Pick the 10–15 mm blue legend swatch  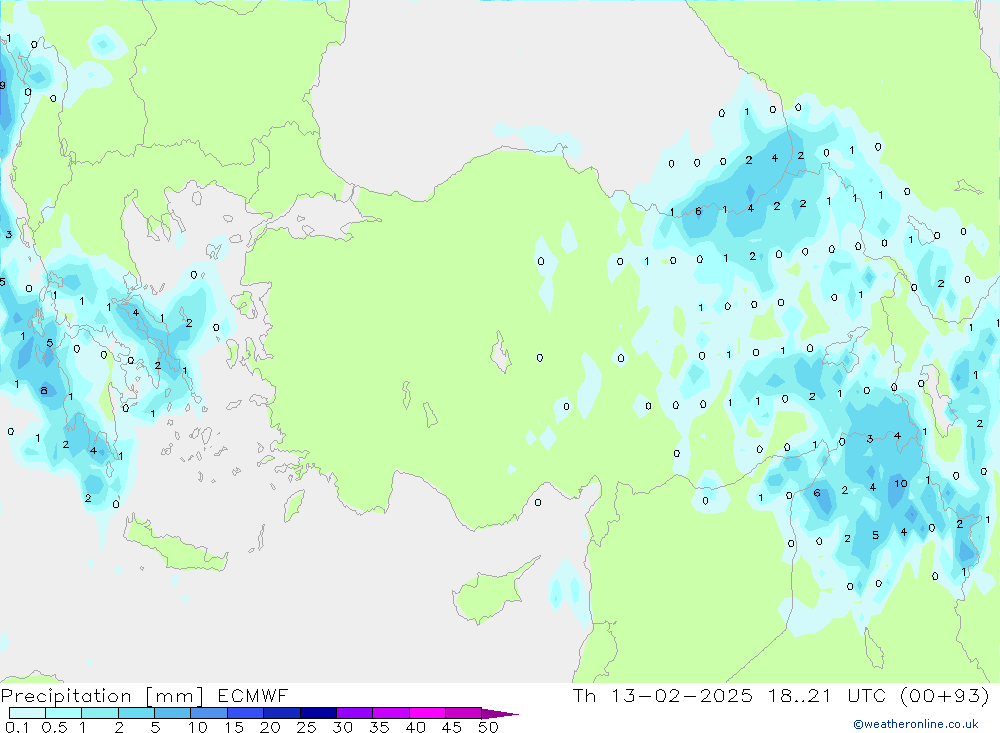tap(209, 713)
